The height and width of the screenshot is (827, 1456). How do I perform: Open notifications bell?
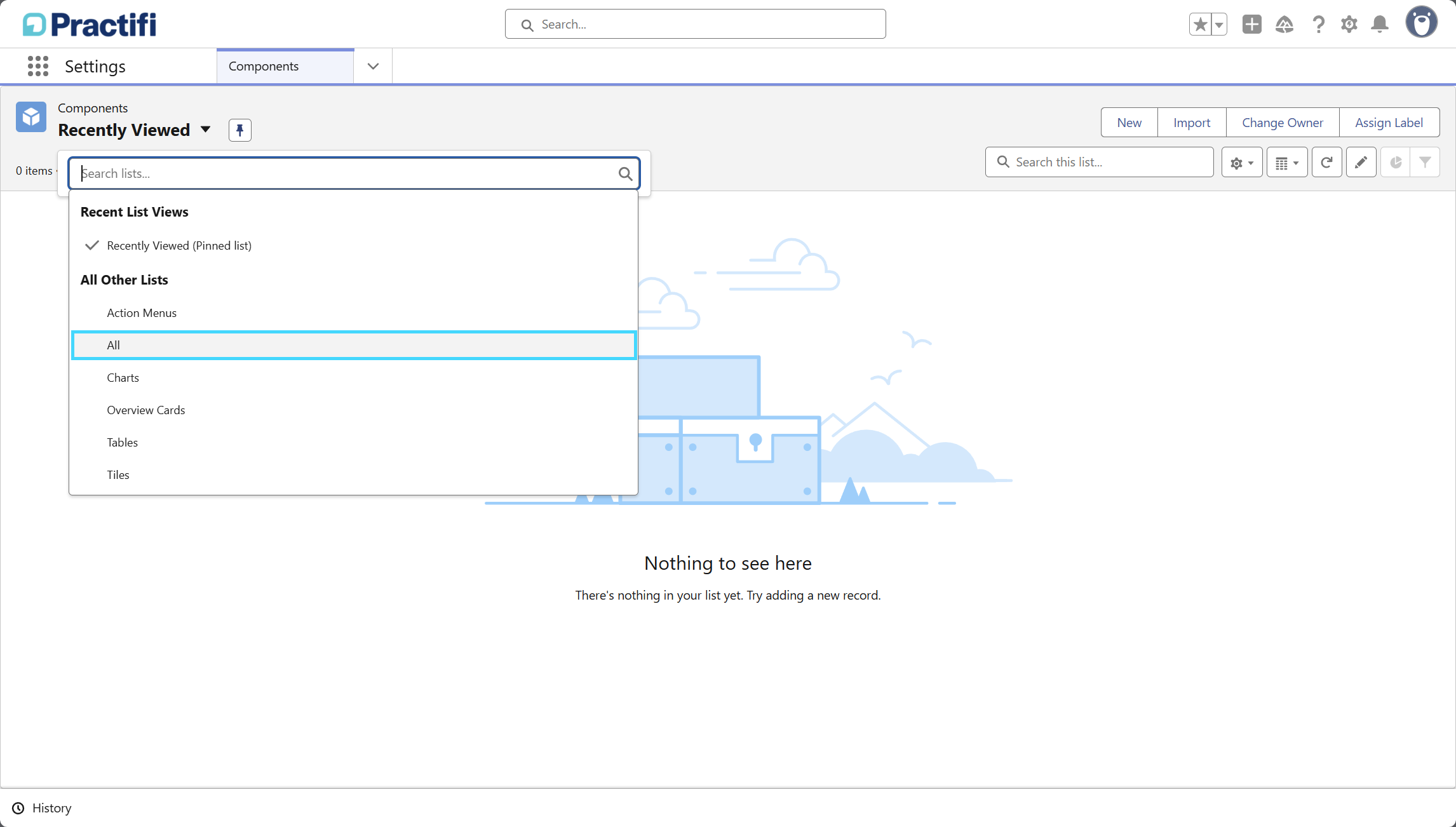pyautogui.click(x=1380, y=25)
